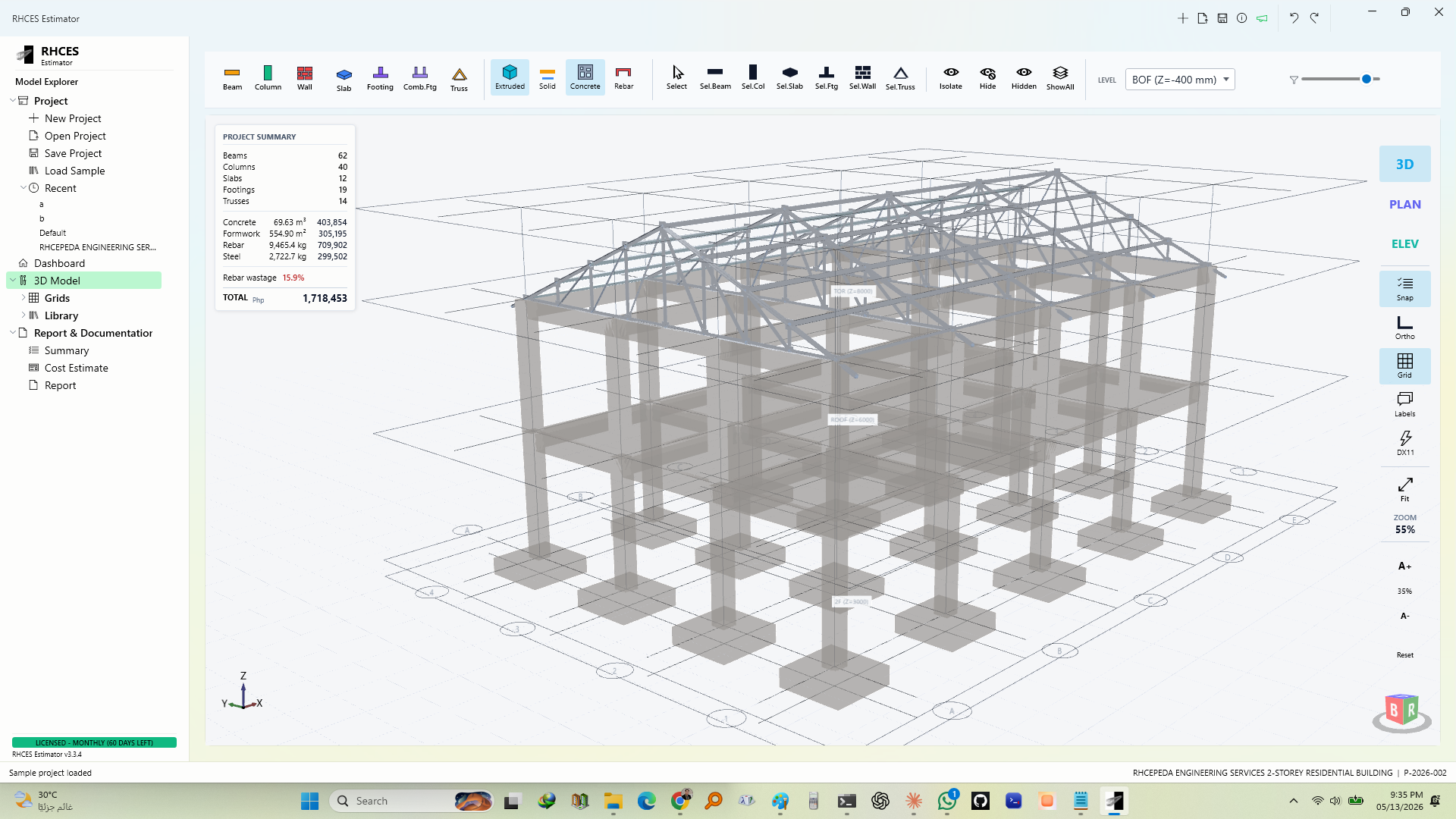Decrease label size with A-
Viewport: 1456px width, 819px height.
(1404, 616)
